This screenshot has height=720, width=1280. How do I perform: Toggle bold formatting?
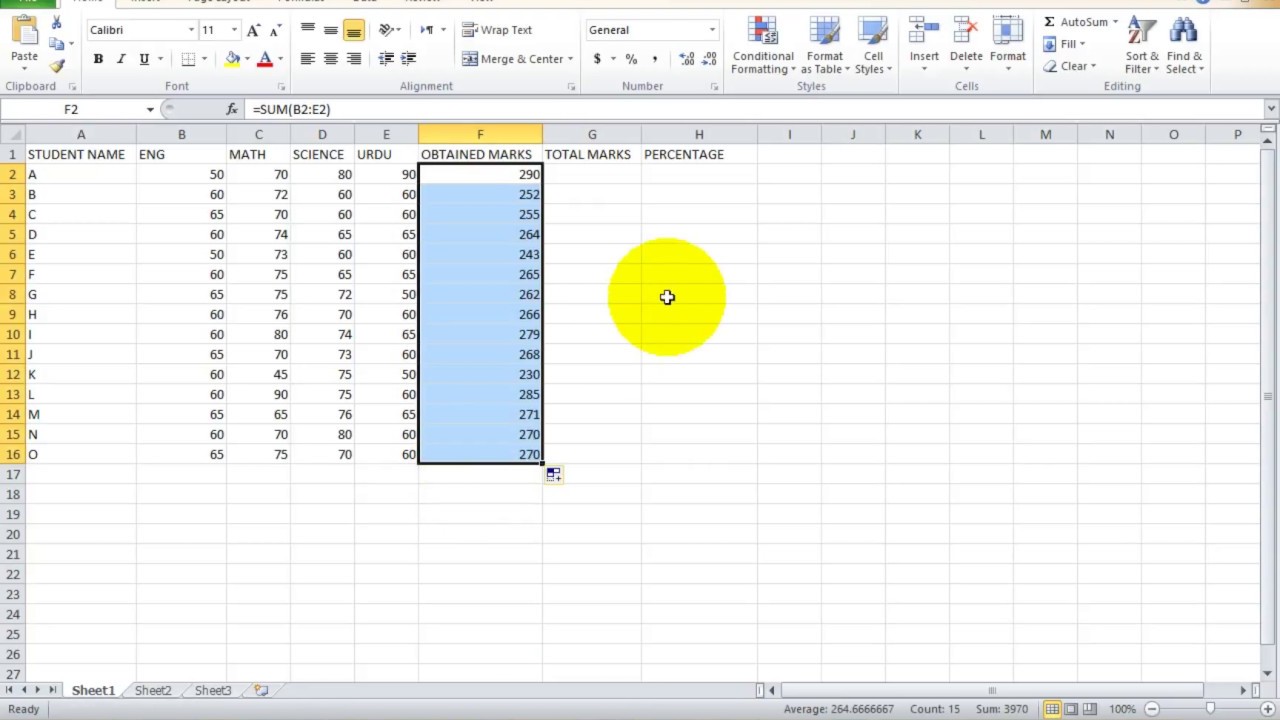pyautogui.click(x=98, y=59)
